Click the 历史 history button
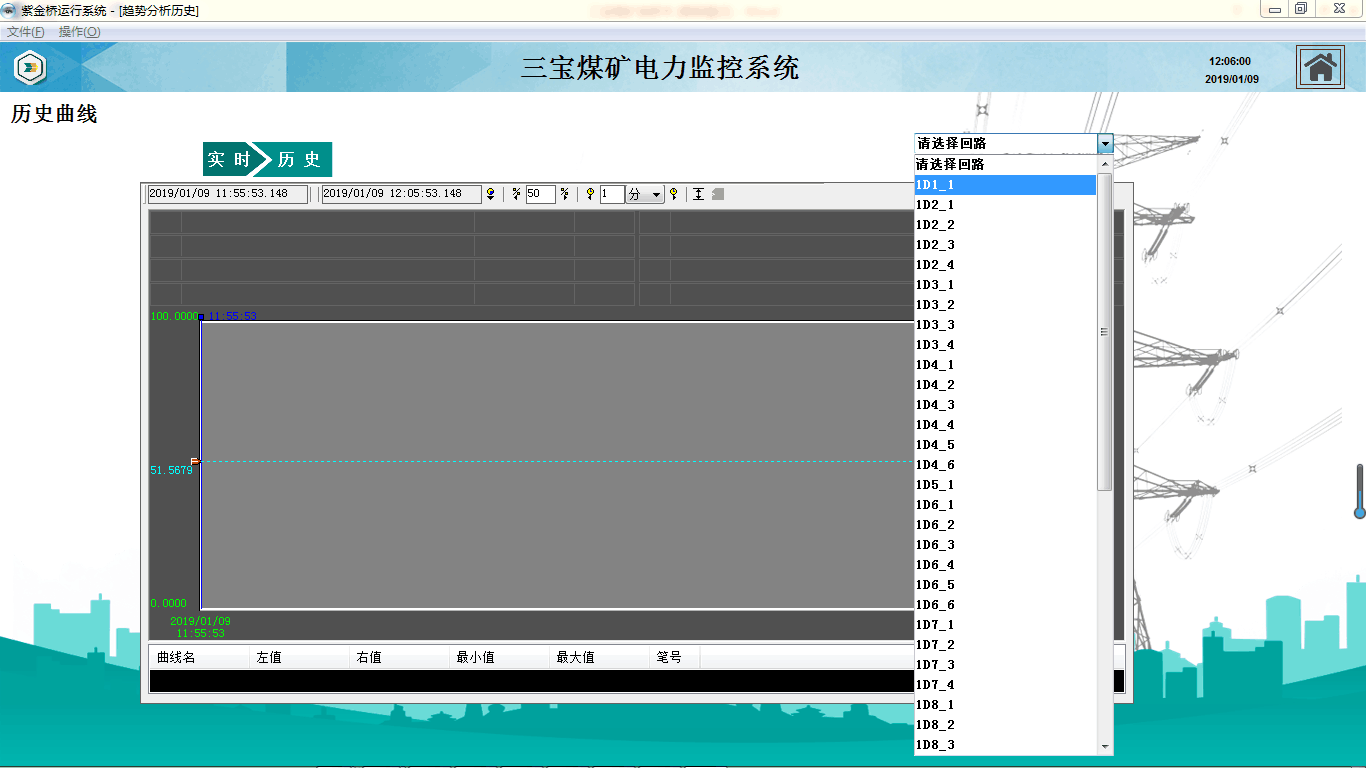This screenshot has width=1366, height=768. pyautogui.click(x=299, y=160)
